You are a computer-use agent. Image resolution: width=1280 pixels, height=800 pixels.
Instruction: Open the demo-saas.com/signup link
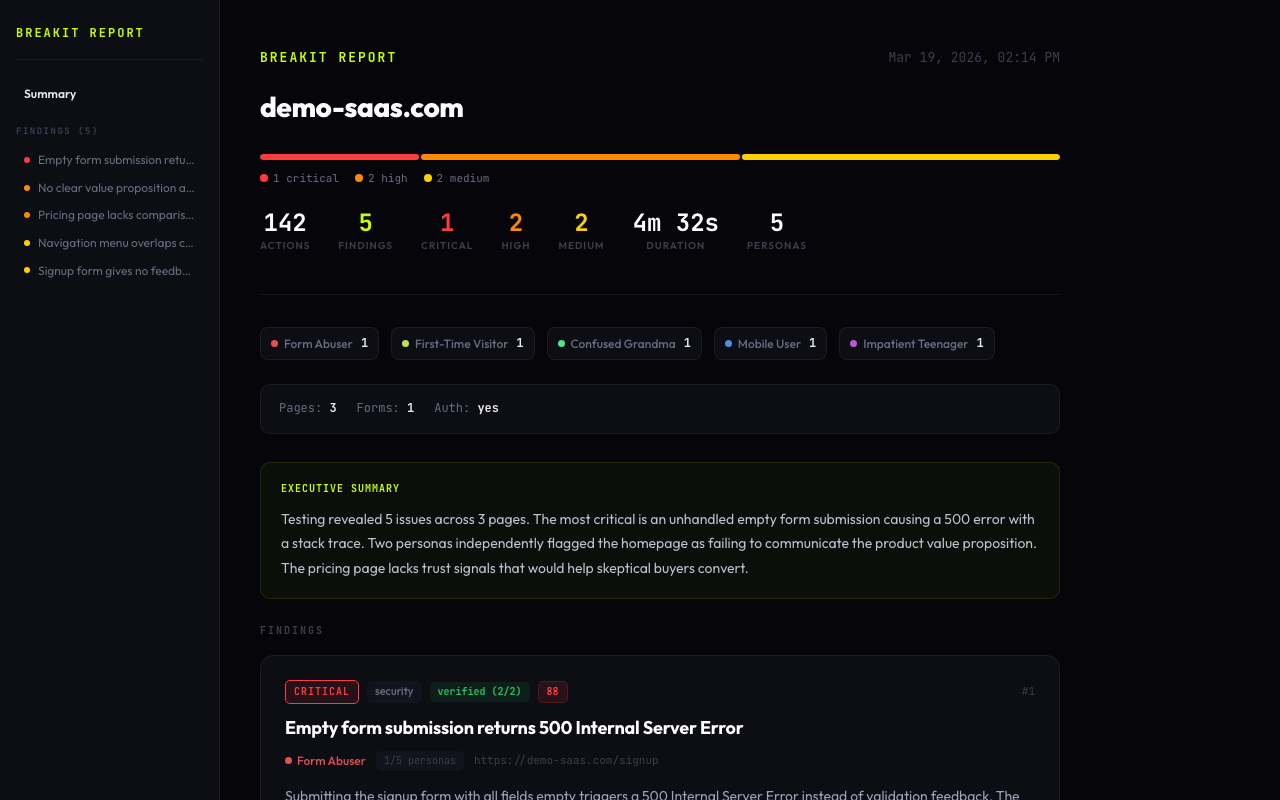point(566,760)
